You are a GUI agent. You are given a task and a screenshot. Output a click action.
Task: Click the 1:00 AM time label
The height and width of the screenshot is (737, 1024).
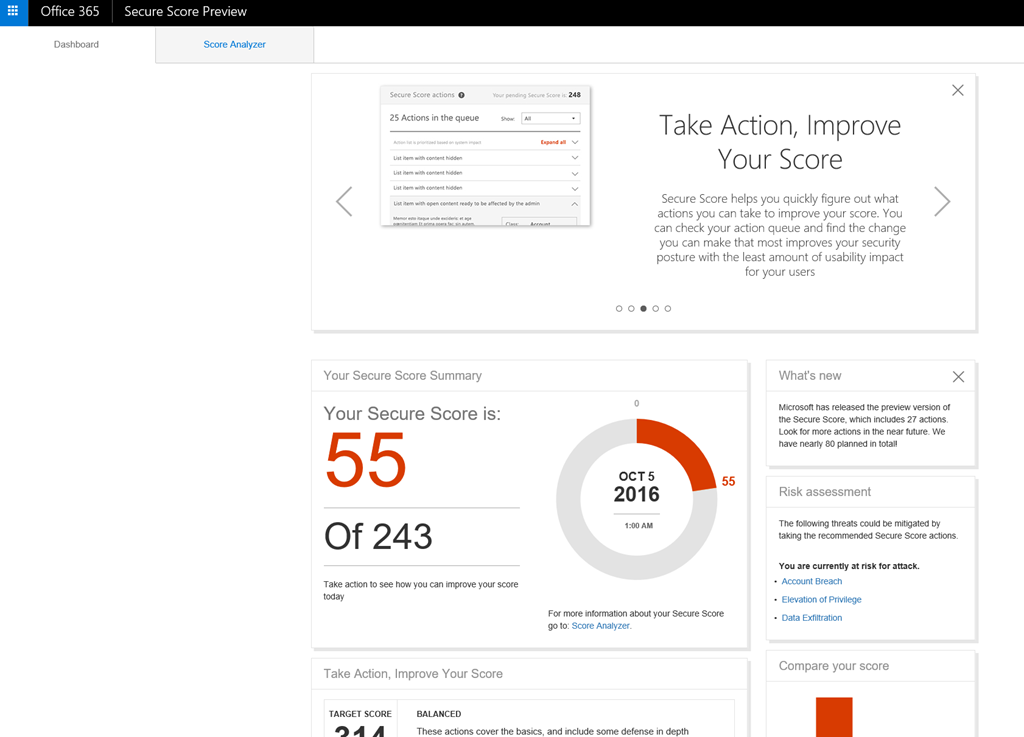tap(639, 525)
